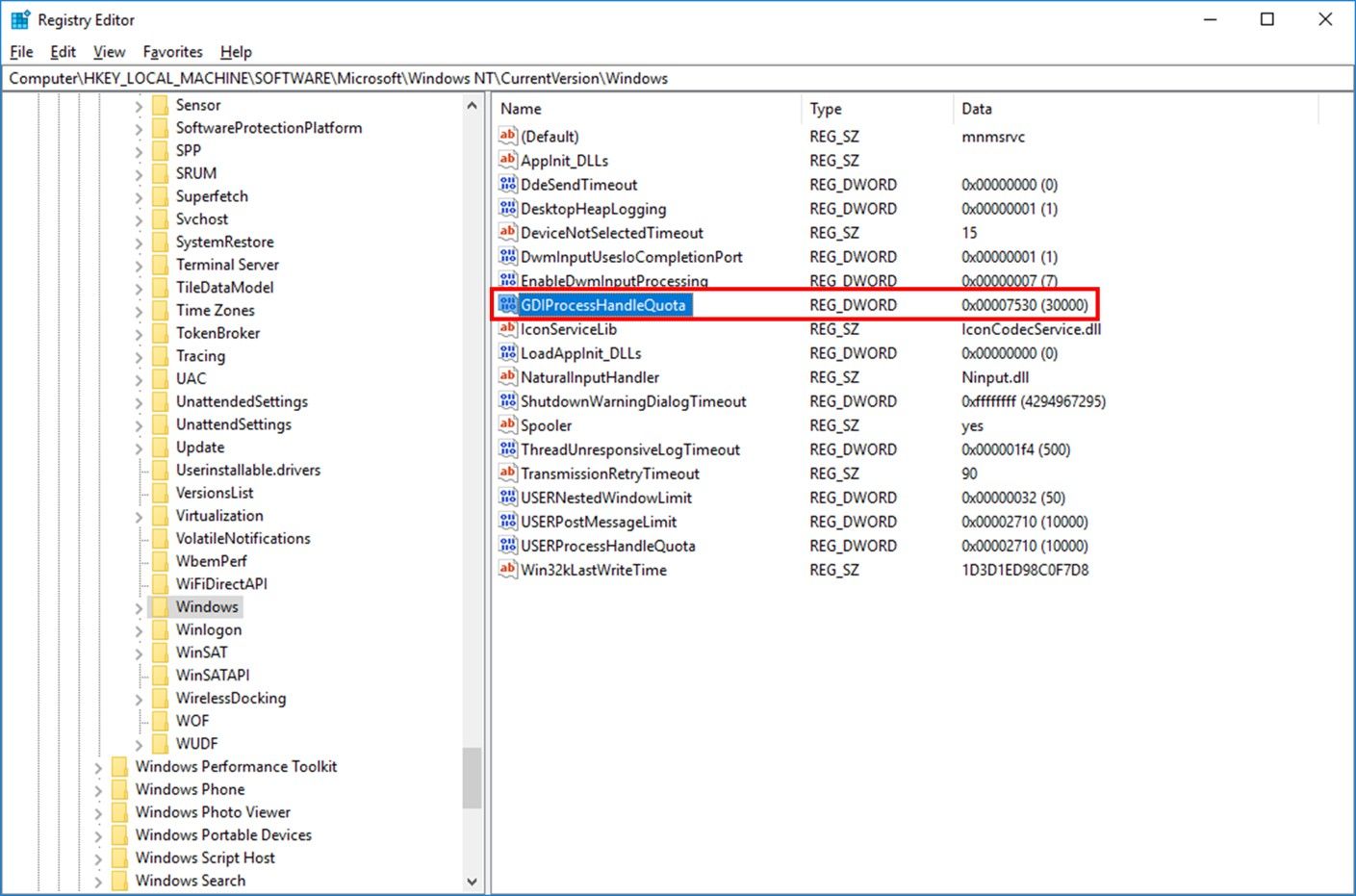Select the Windows Script Host key
This screenshot has width=1356, height=896.
tap(205, 858)
